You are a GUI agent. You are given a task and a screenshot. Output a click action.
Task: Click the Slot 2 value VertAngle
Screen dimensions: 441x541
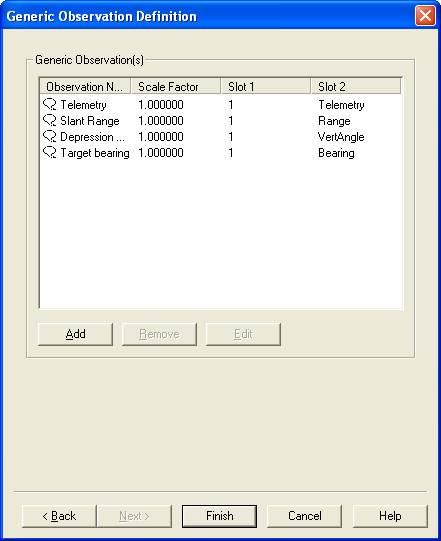tap(341, 137)
